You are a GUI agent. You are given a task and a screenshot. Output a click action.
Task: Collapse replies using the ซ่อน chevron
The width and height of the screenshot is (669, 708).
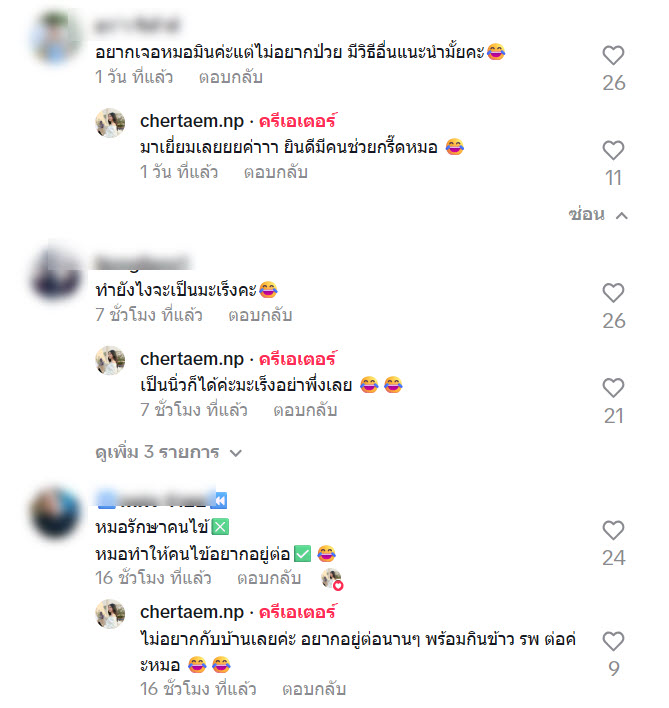[x=598, y=214]
